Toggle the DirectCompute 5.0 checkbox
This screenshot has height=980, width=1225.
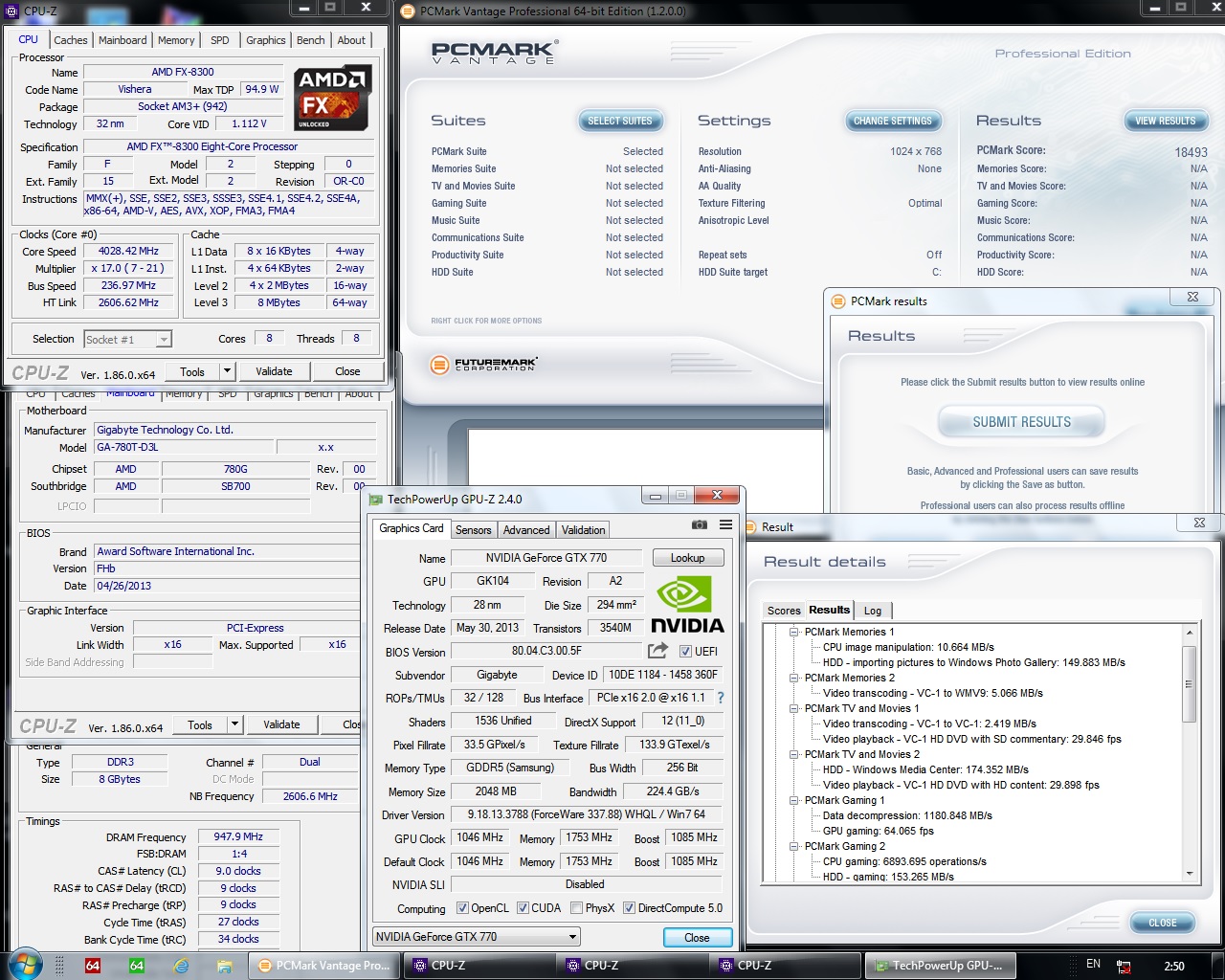click(x=630, y=908)
